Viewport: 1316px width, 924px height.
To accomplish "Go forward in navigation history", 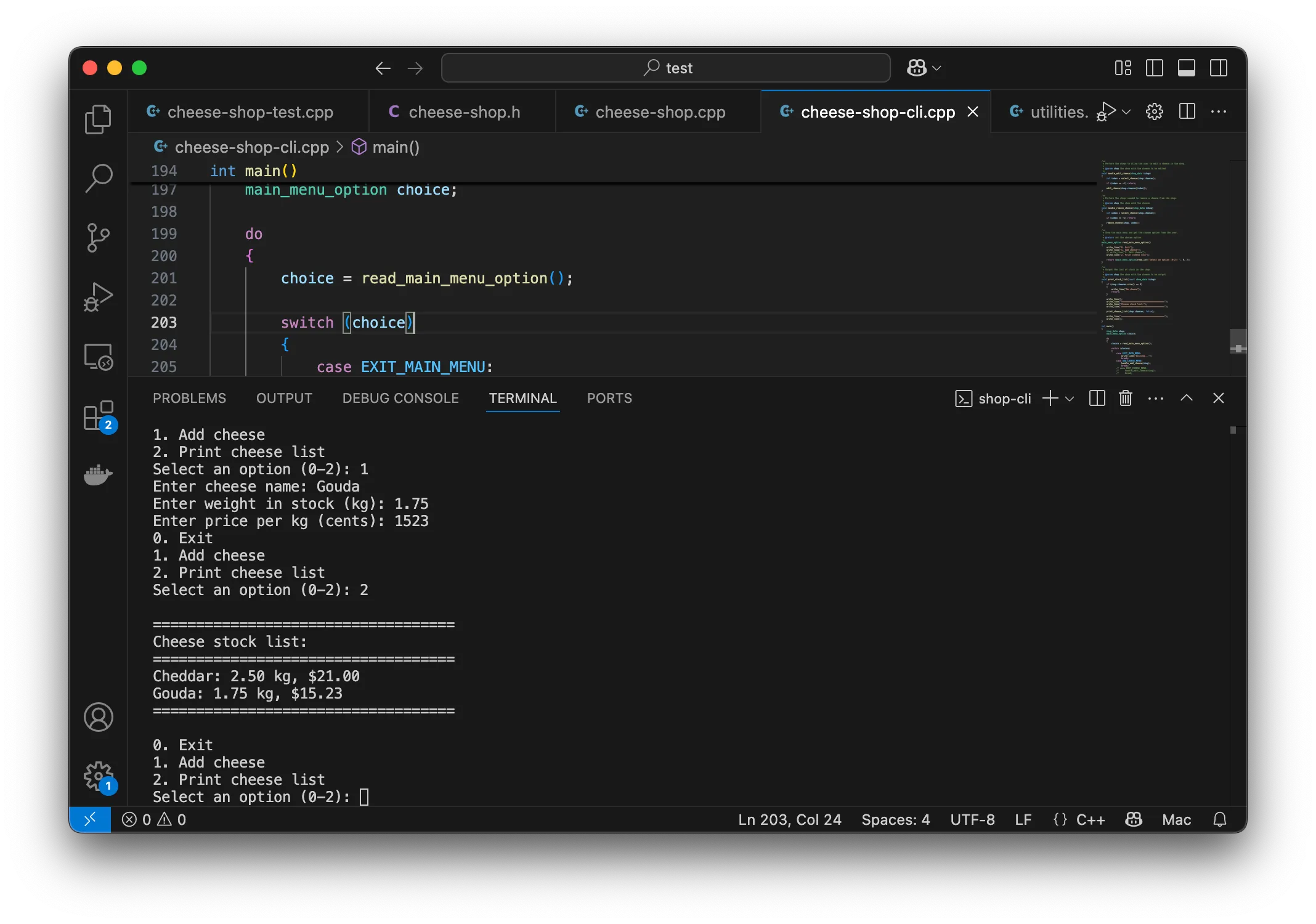I will click(415, 68).
